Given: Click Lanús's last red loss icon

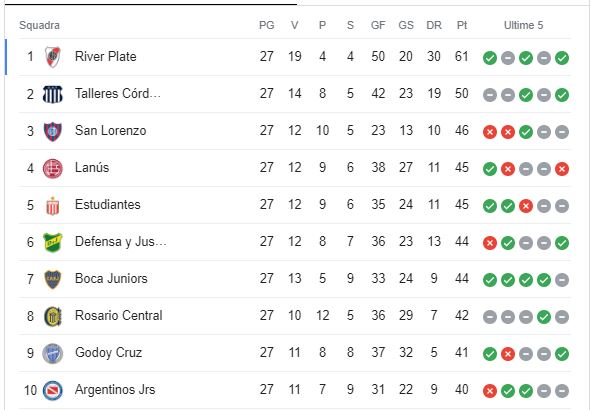Looking at the screenshot, I should (x=562, y=169).
